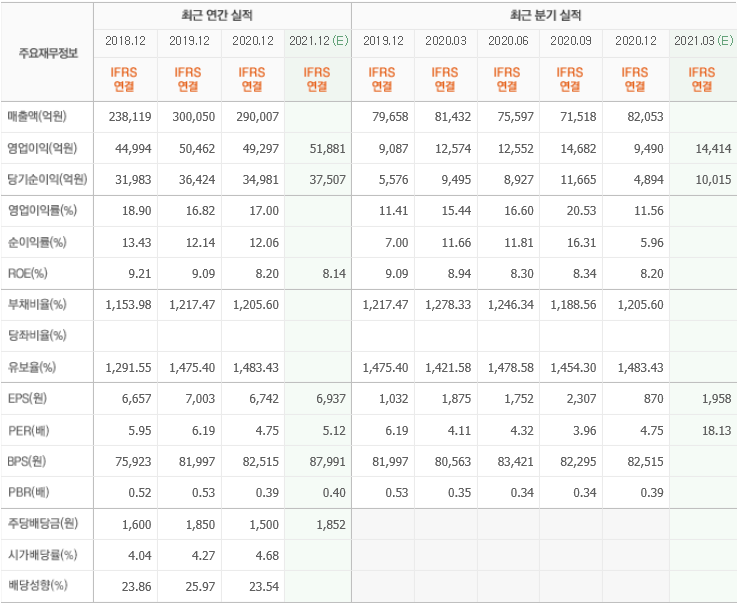Click quarterly sales value 79,658
This screenshot has width=740, height=605.
[390, 117]
